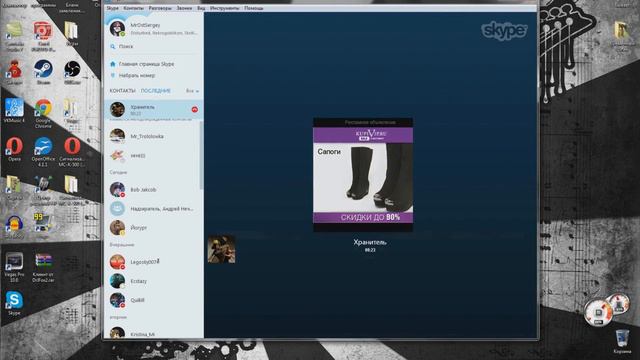The height and width of the screenshot is (360, 640).
Task: Click the Поиск search field
Action: [153, 47]
